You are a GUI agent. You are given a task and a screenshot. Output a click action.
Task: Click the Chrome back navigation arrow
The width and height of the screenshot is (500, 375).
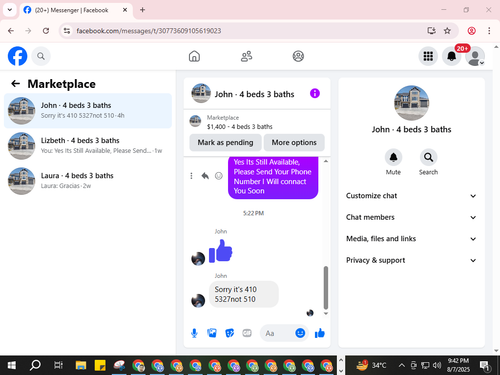click(x=11, y=31)
